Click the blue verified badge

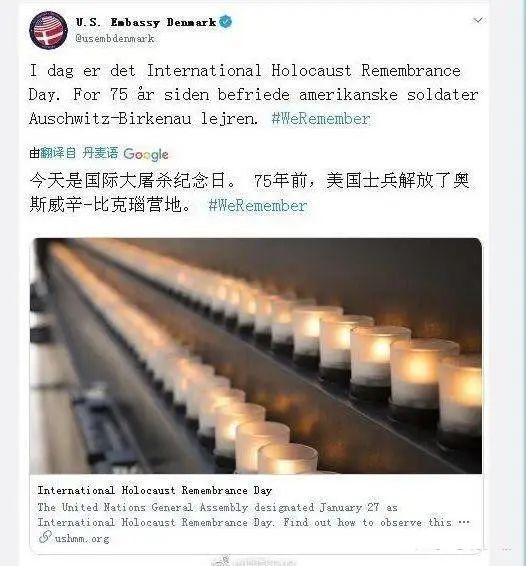coord(226,22)
